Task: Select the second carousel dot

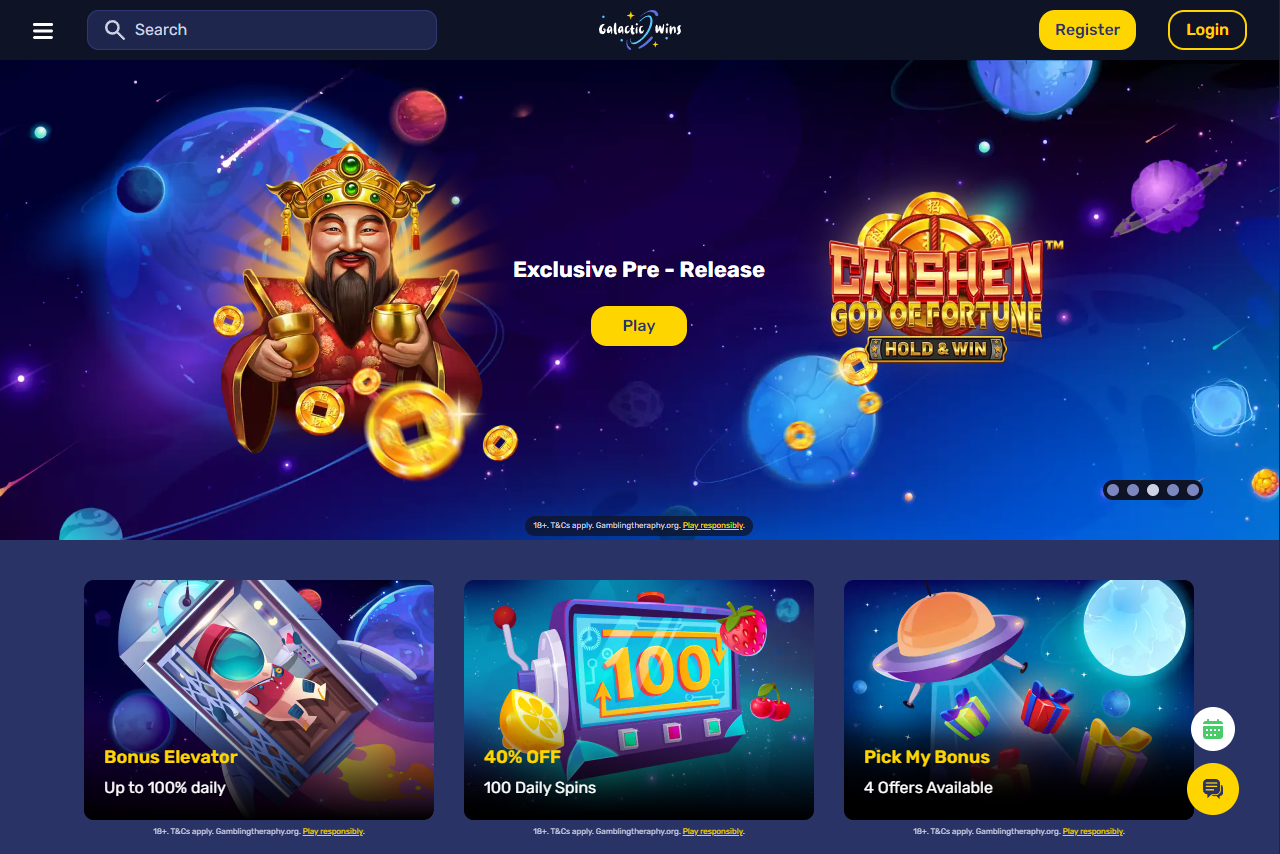Action: (1133, 490)
